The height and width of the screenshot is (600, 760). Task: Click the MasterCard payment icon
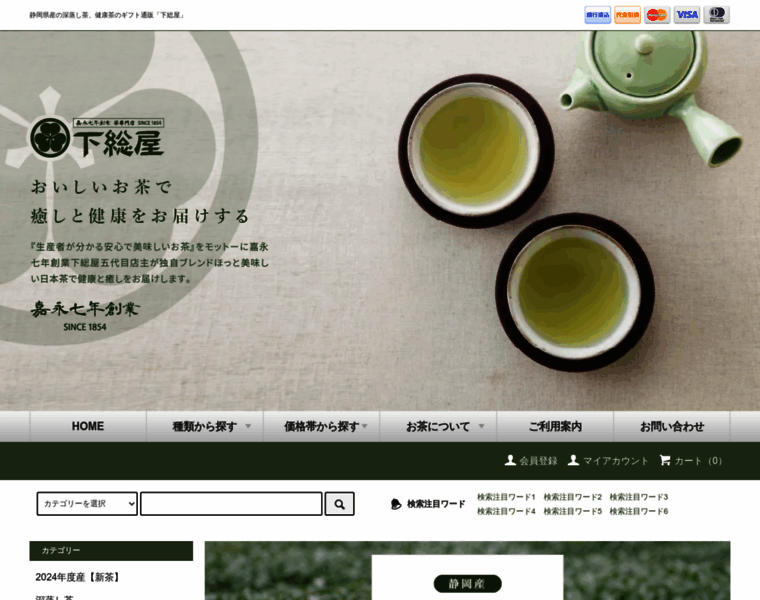(657, 15)
